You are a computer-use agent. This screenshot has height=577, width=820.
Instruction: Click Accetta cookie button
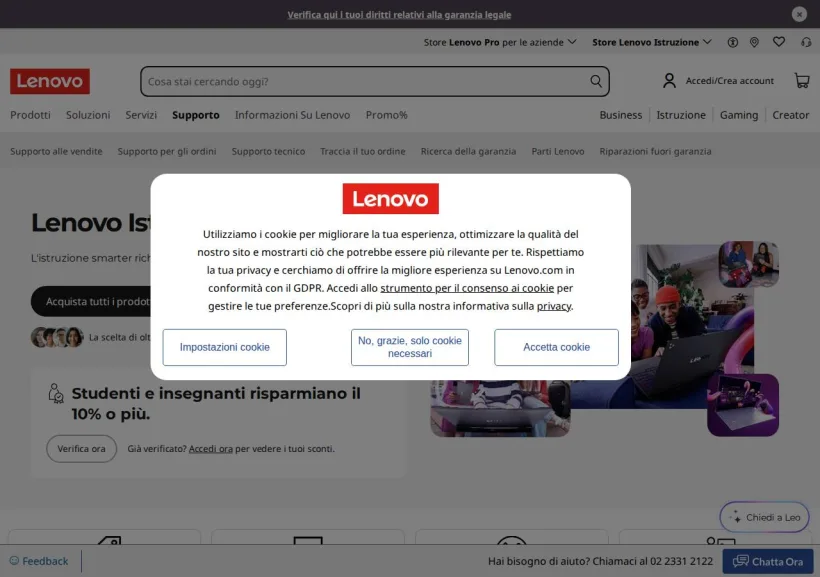click(x=556, y=347)
